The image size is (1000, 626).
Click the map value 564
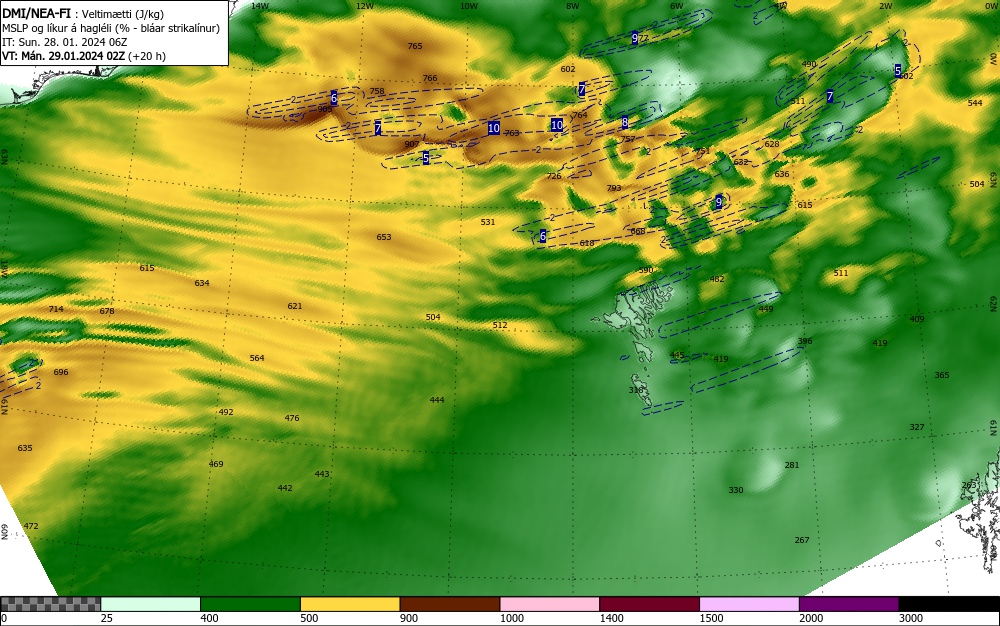pos(256,358)
